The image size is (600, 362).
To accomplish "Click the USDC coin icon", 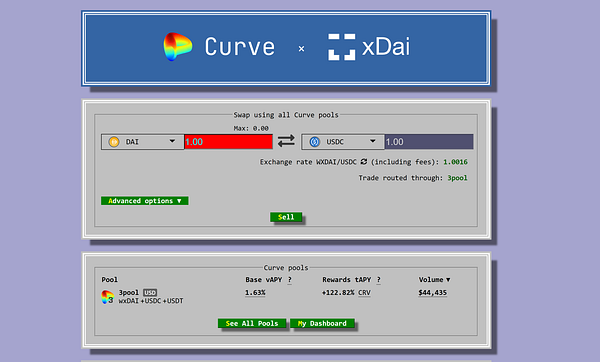I will click(x=315, y=142).
